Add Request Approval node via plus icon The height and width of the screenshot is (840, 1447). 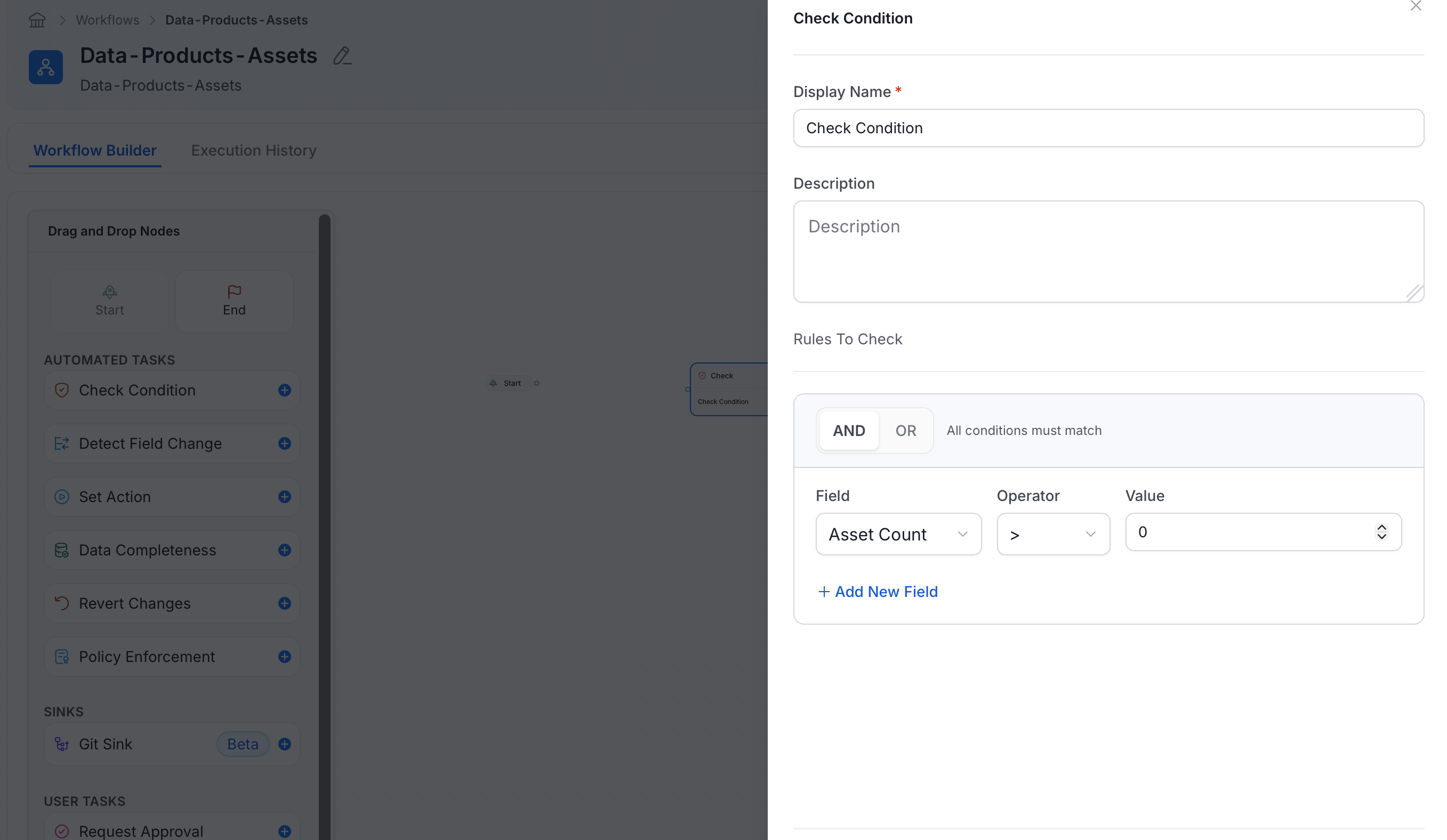284,832
